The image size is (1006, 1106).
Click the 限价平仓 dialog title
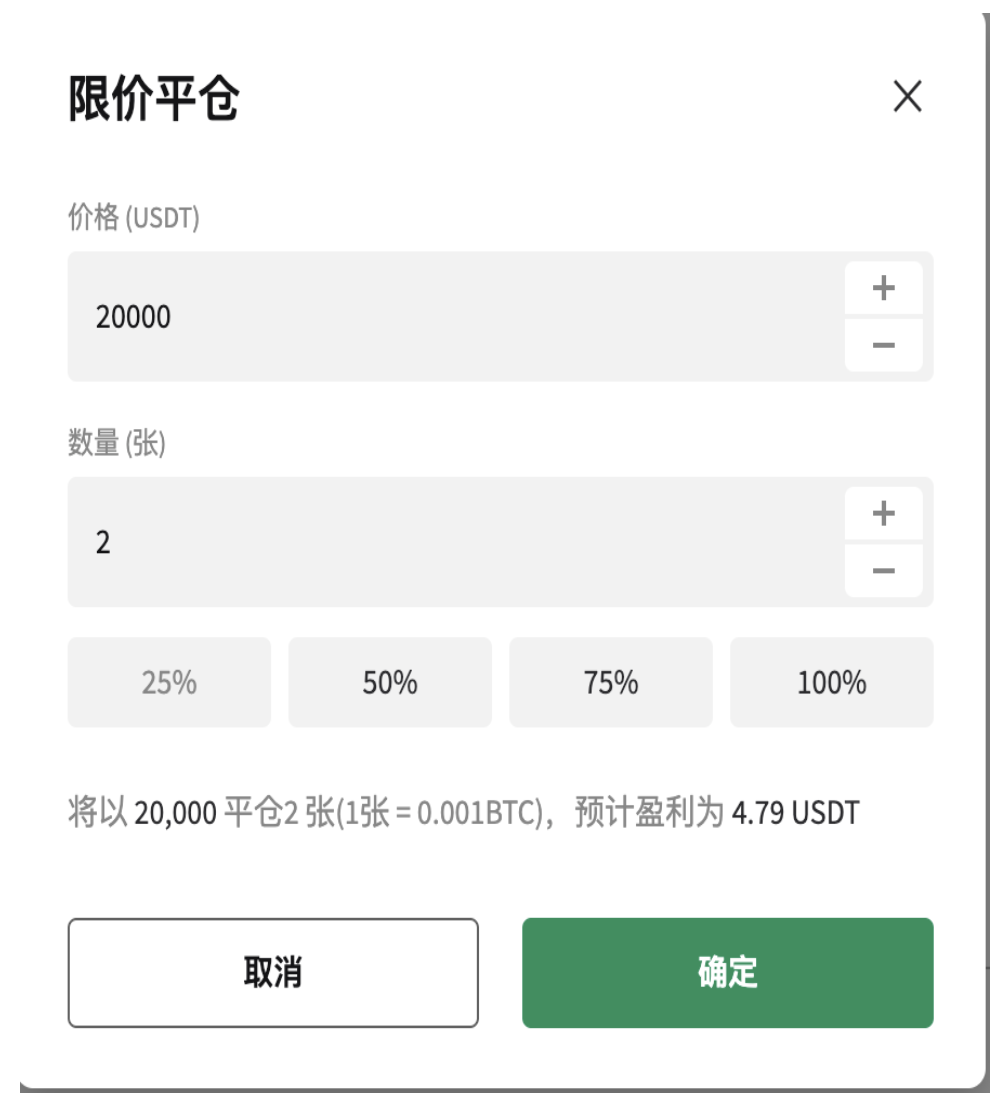pos(154,98)
